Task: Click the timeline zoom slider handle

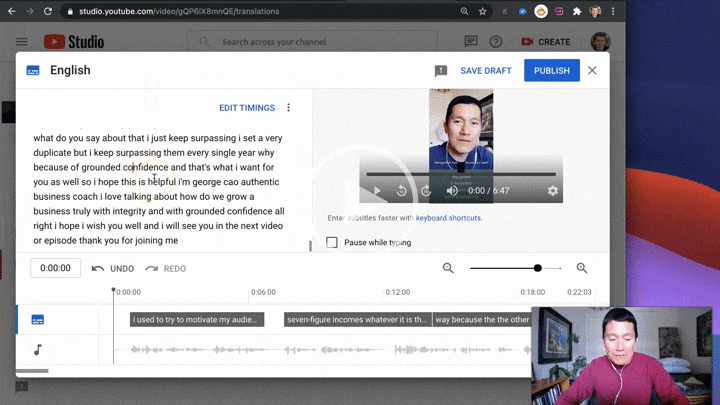Action: (x=538, y=268)
